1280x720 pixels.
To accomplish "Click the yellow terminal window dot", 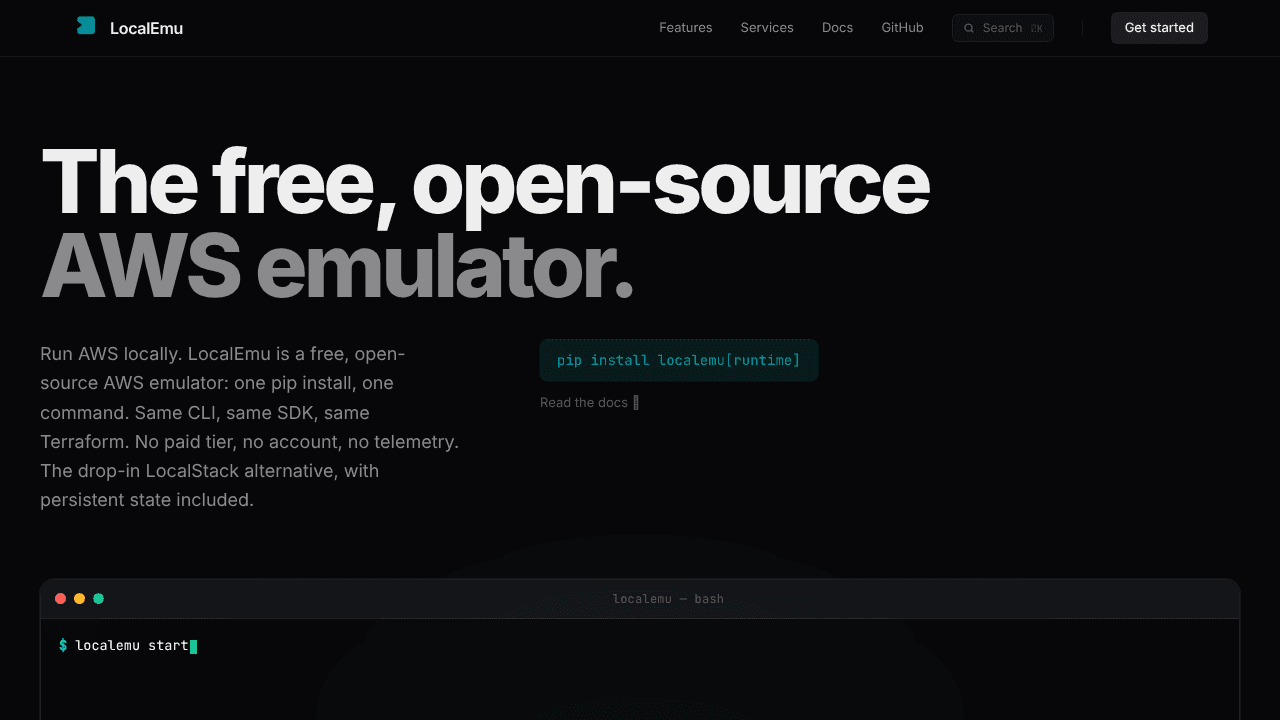I will [79, 598].
